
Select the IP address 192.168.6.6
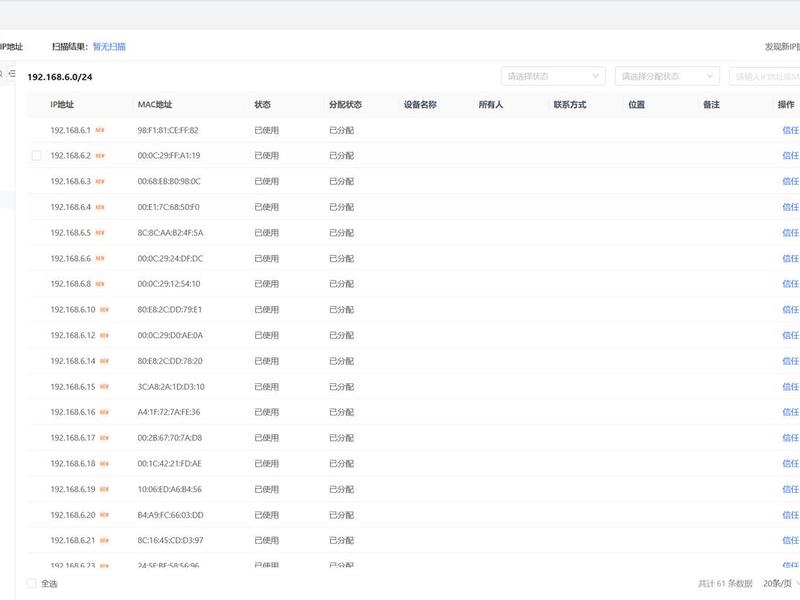point(70,259)
